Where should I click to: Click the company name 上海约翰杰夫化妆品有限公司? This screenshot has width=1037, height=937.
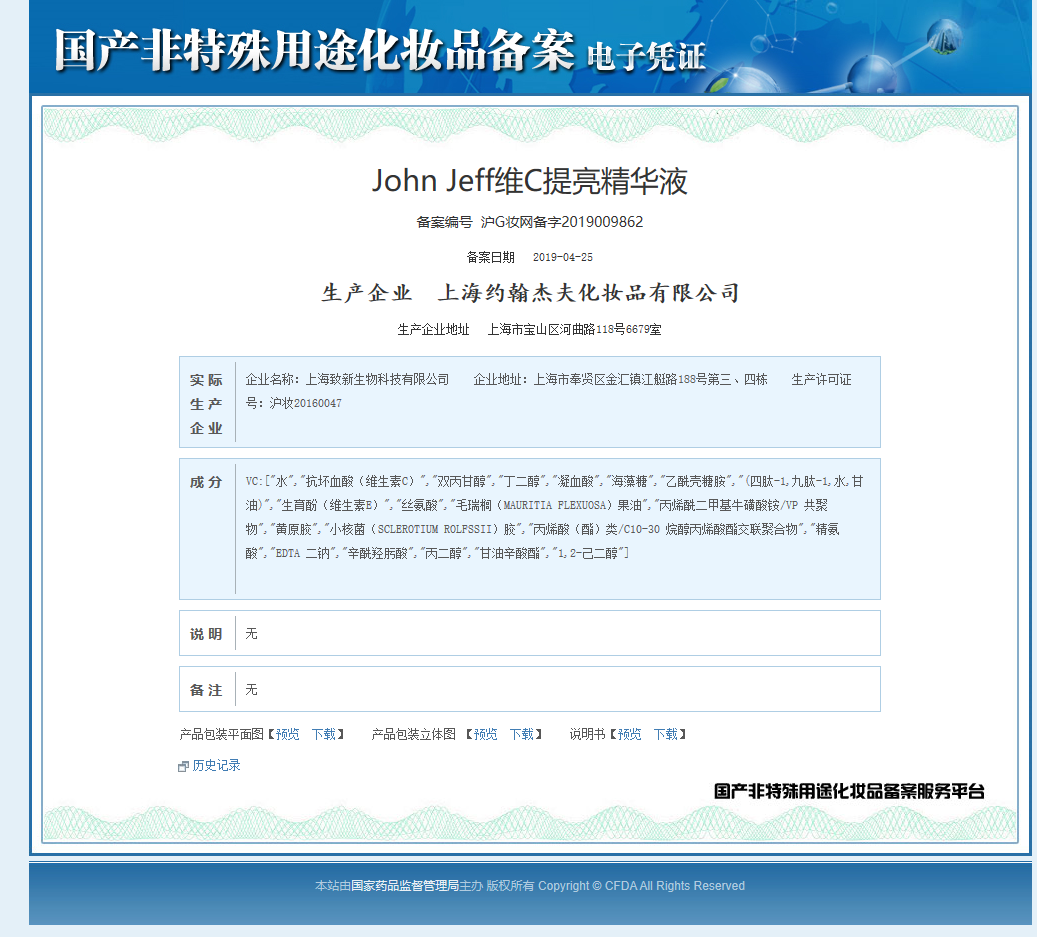[589, 292]
